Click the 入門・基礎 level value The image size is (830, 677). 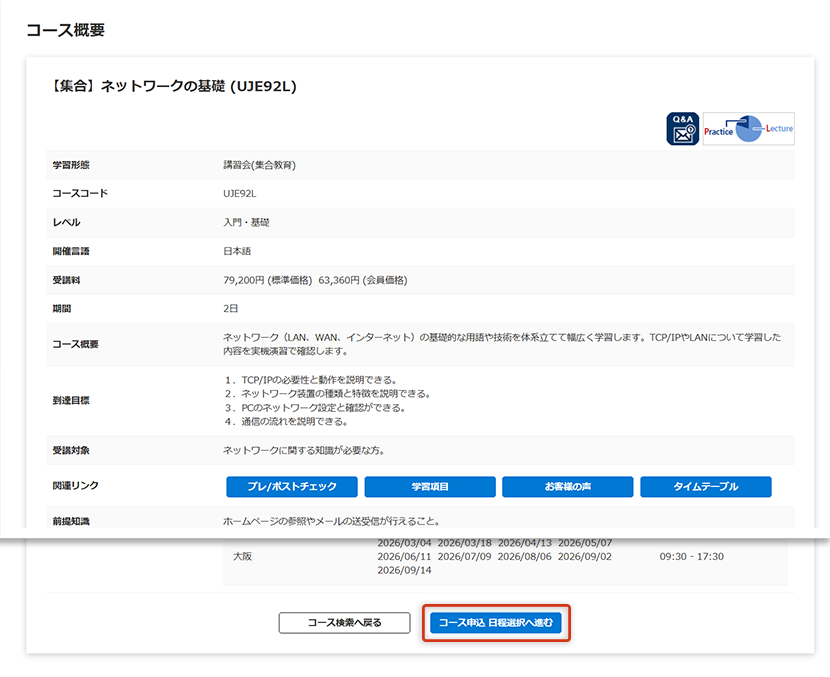click(246, 222)
